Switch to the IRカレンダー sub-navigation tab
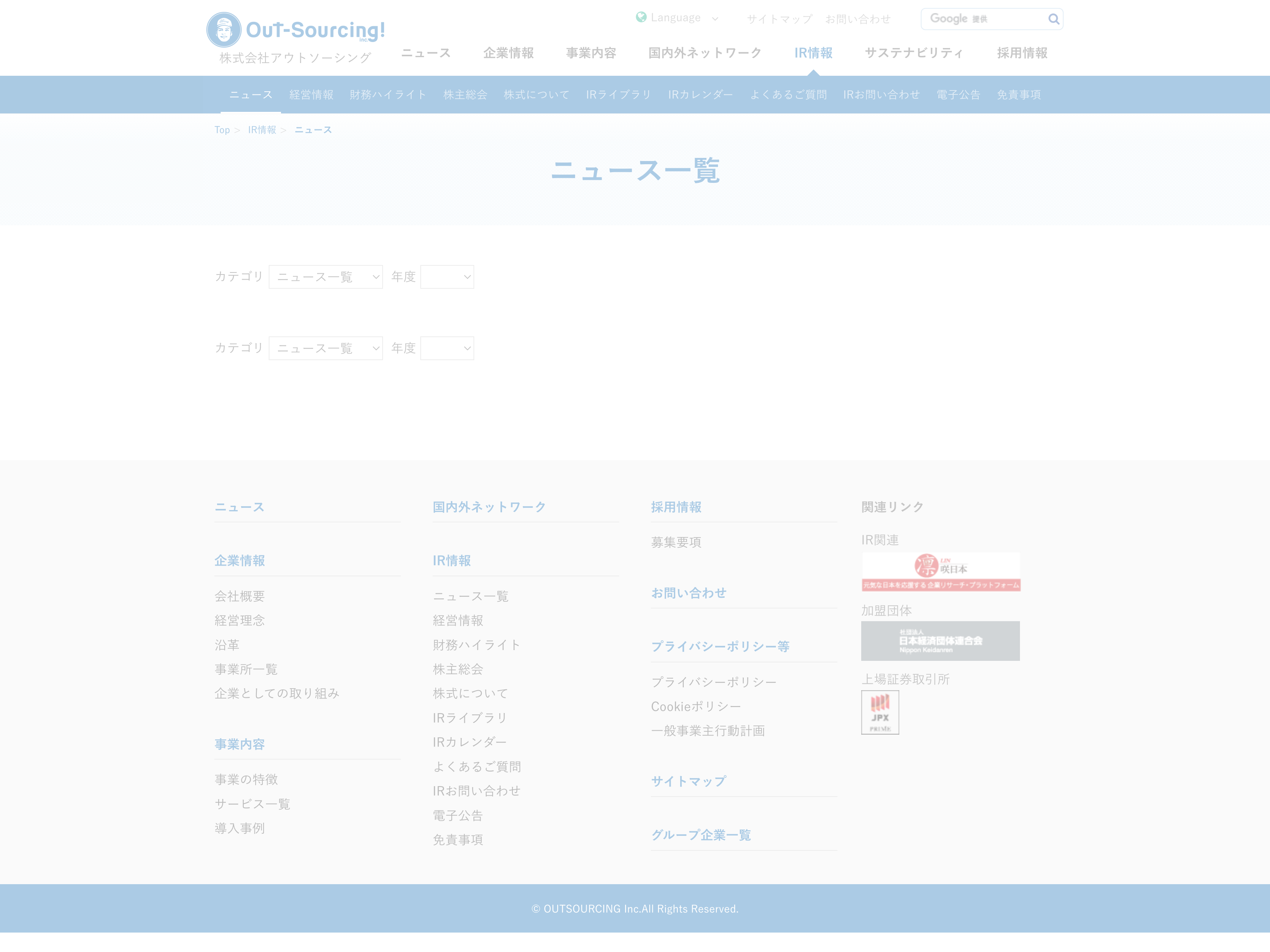This screenshot has height=952, width=1270. point(700,95)
